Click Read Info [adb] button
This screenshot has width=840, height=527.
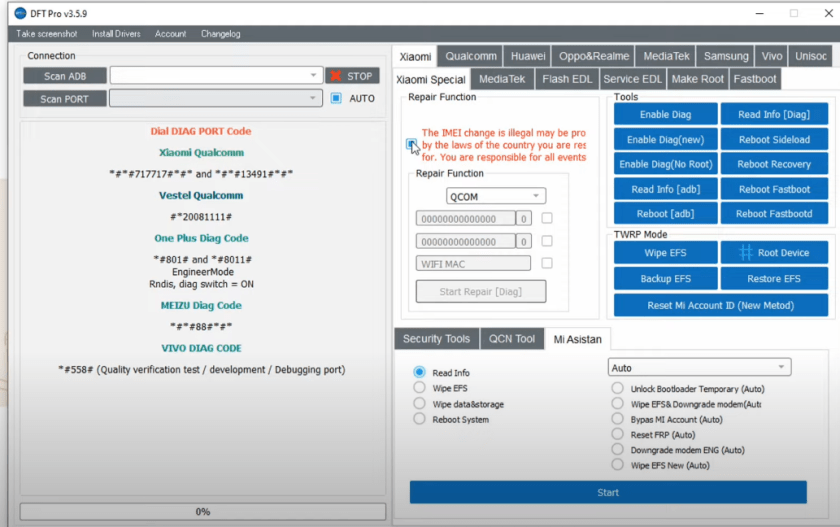pos(665,189)
